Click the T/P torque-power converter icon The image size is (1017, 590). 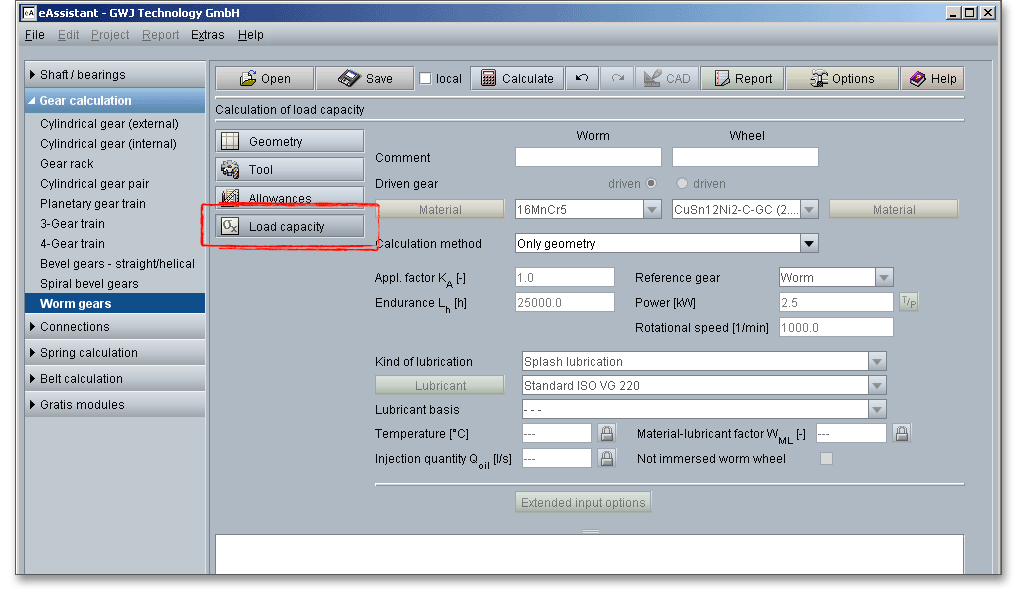(x=908, y=302)
